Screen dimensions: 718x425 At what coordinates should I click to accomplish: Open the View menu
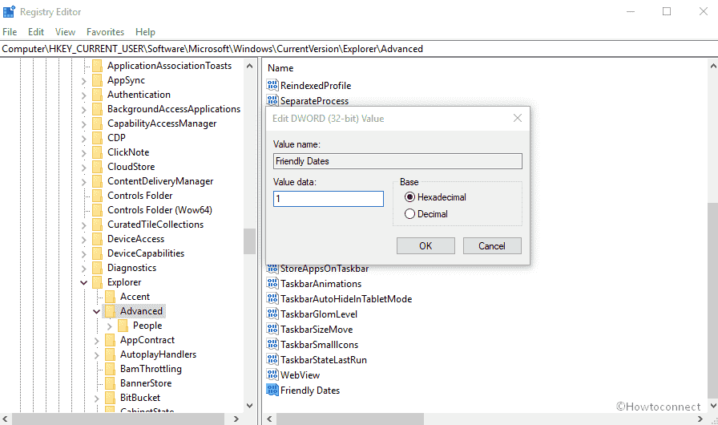pyautogui.click(x=65, y=32)
